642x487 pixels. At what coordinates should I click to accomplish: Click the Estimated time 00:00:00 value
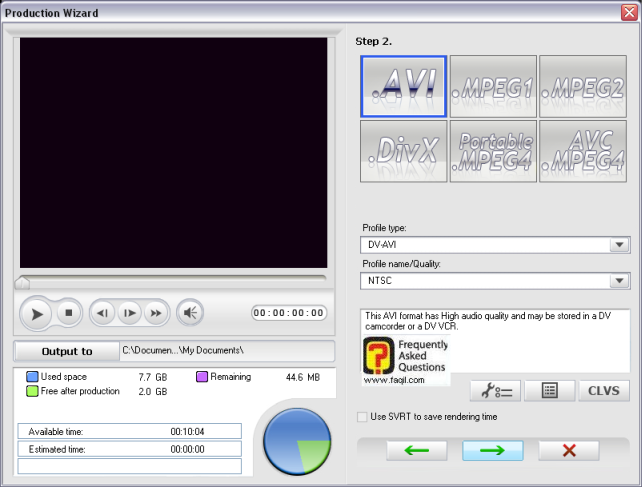(188, 449)
